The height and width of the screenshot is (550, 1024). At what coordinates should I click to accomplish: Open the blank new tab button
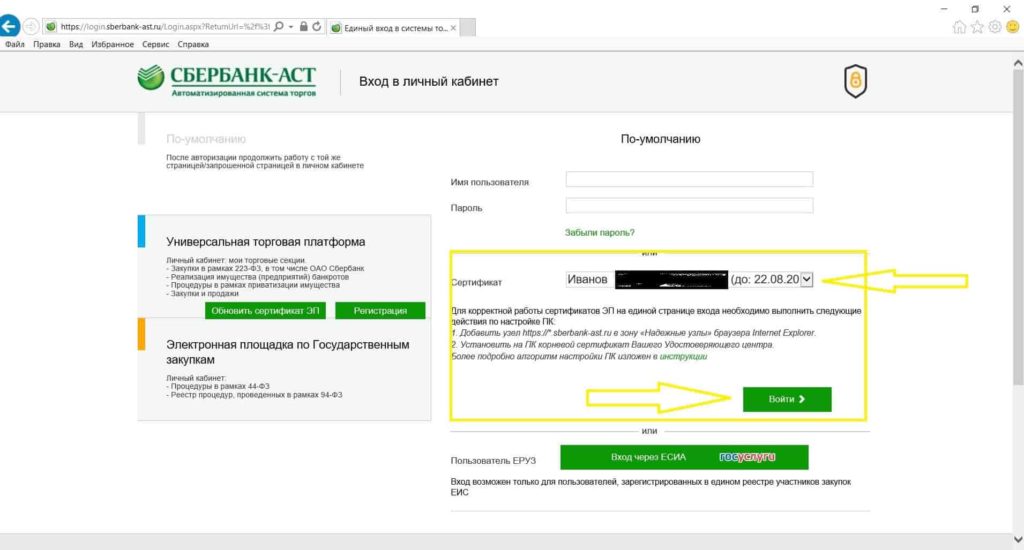(468, 27)
